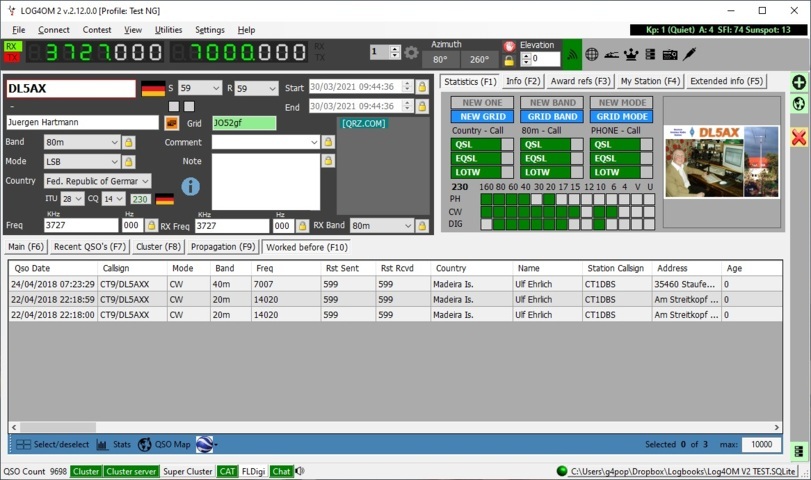This screenshot has width=811, height=480.
Task: Click the [QRZ.COM] link
Action: click(x=364, y=124)
